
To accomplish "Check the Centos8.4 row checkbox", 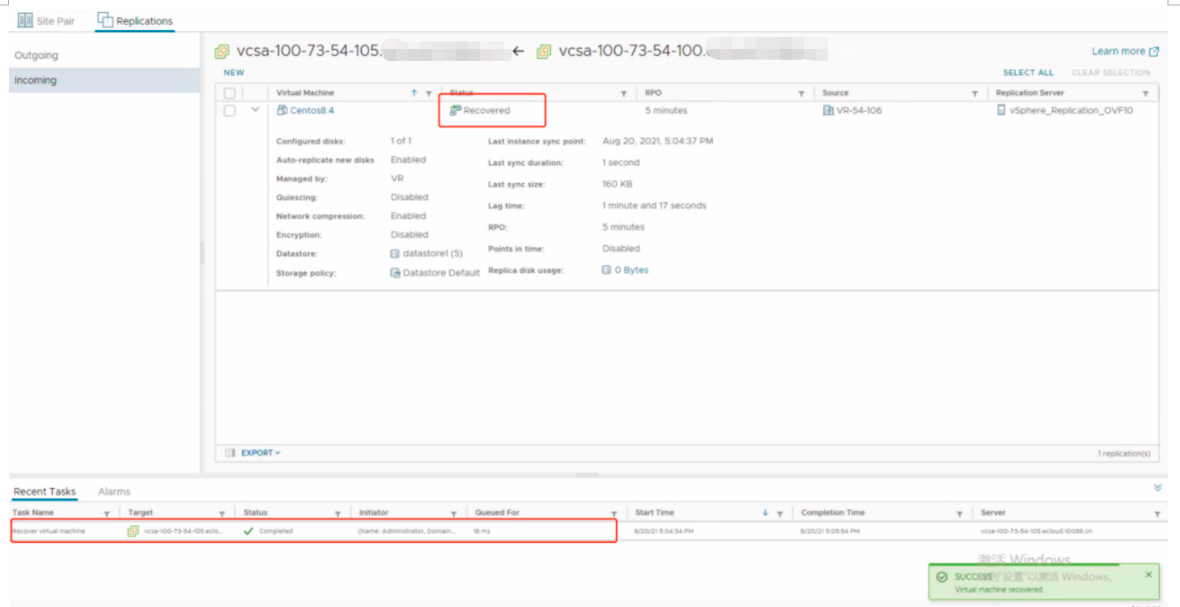I will (229, 110).
